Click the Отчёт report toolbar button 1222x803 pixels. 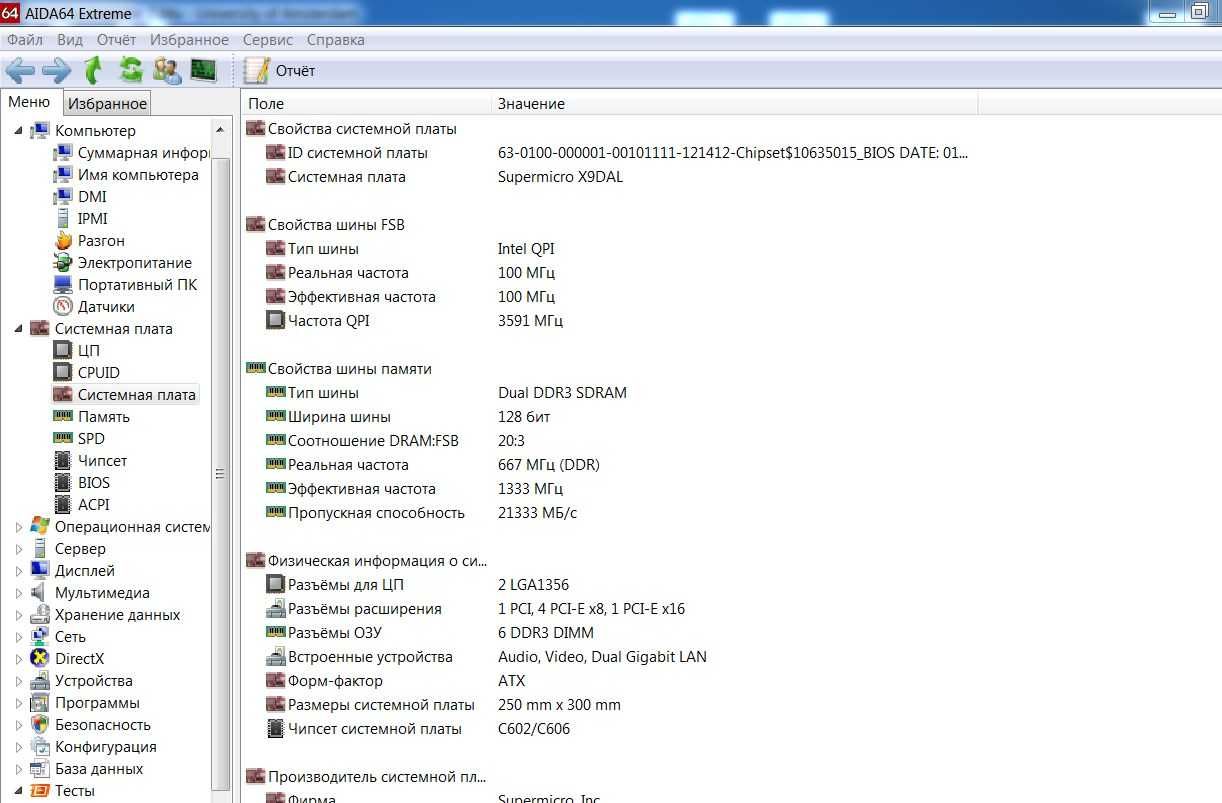(280, 71)
